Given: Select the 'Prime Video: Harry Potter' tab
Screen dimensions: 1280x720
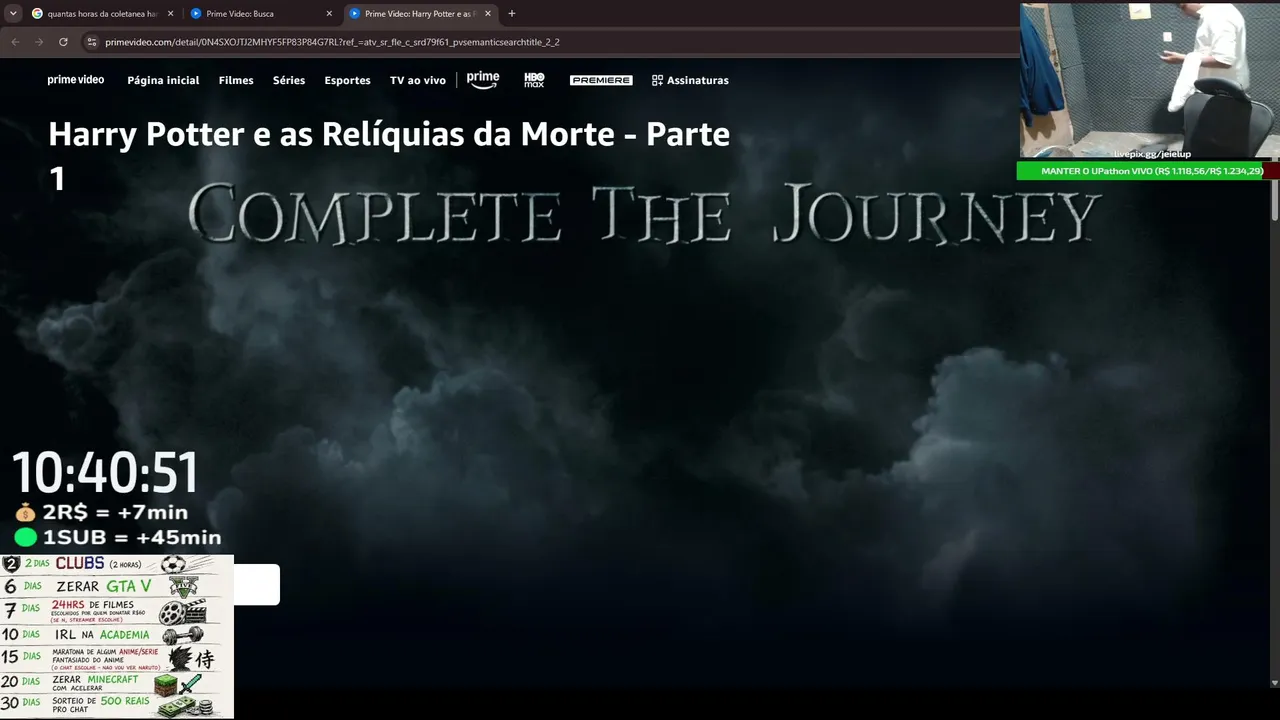Looking at the screenshot, I should pyautogui.click(x=420, y=14).
